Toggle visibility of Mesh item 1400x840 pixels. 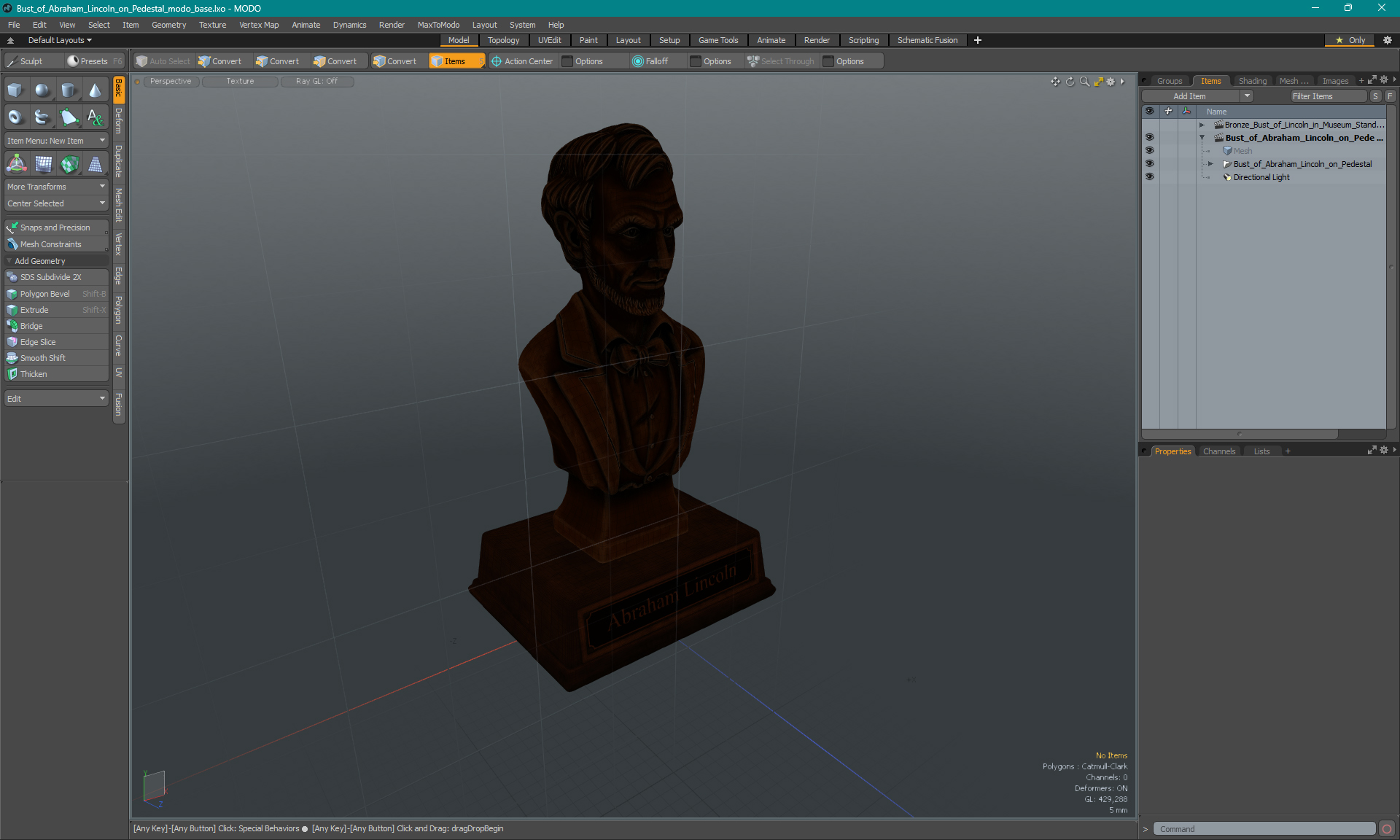tap(1149, 150)
